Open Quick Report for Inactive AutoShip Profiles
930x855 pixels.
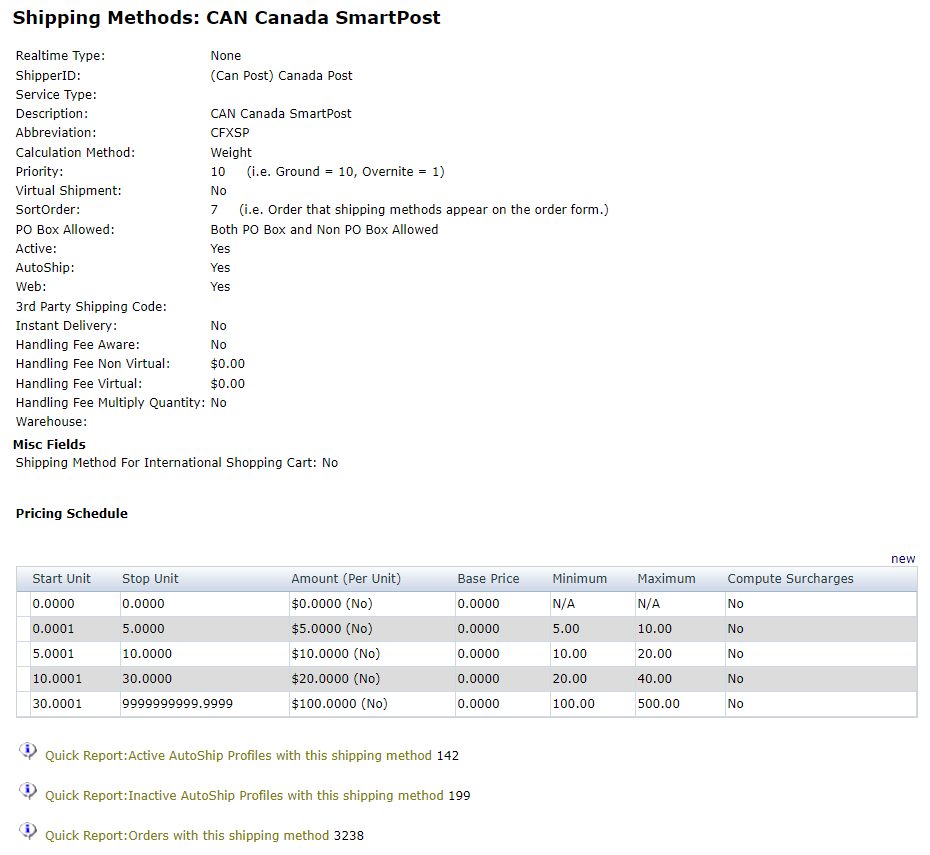click(244, 796)
